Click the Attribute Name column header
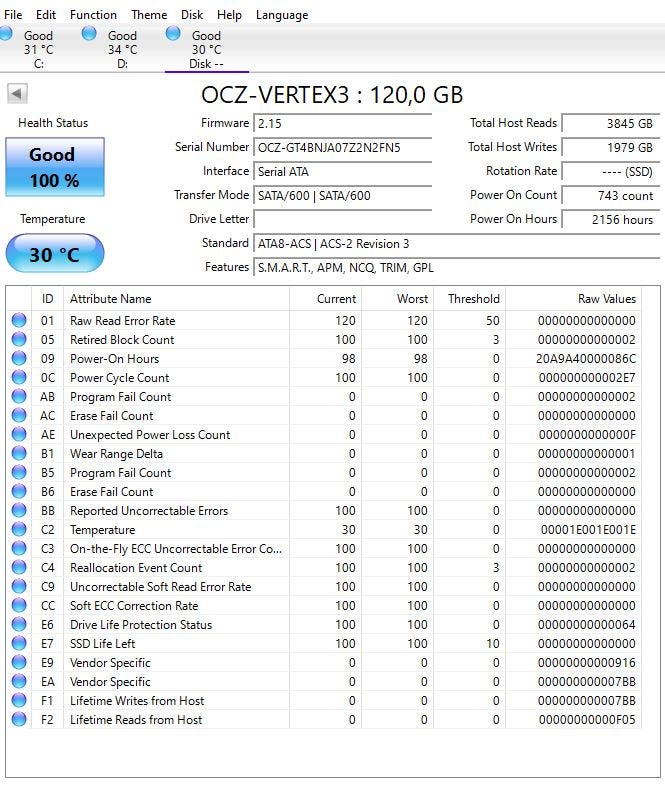Image resolution: width=665 pixels, height=785 pixels. pos(176,299)
